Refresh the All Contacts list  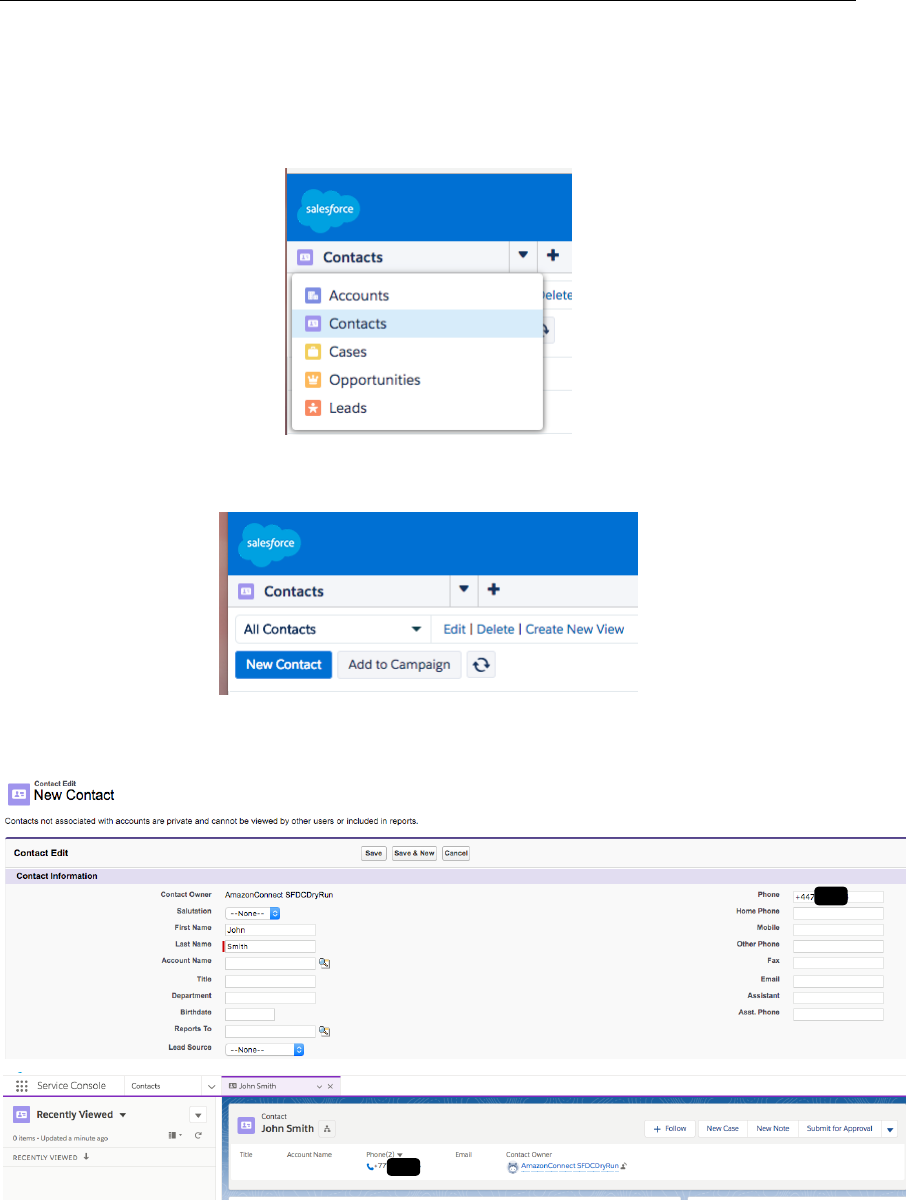click(482, 665)
